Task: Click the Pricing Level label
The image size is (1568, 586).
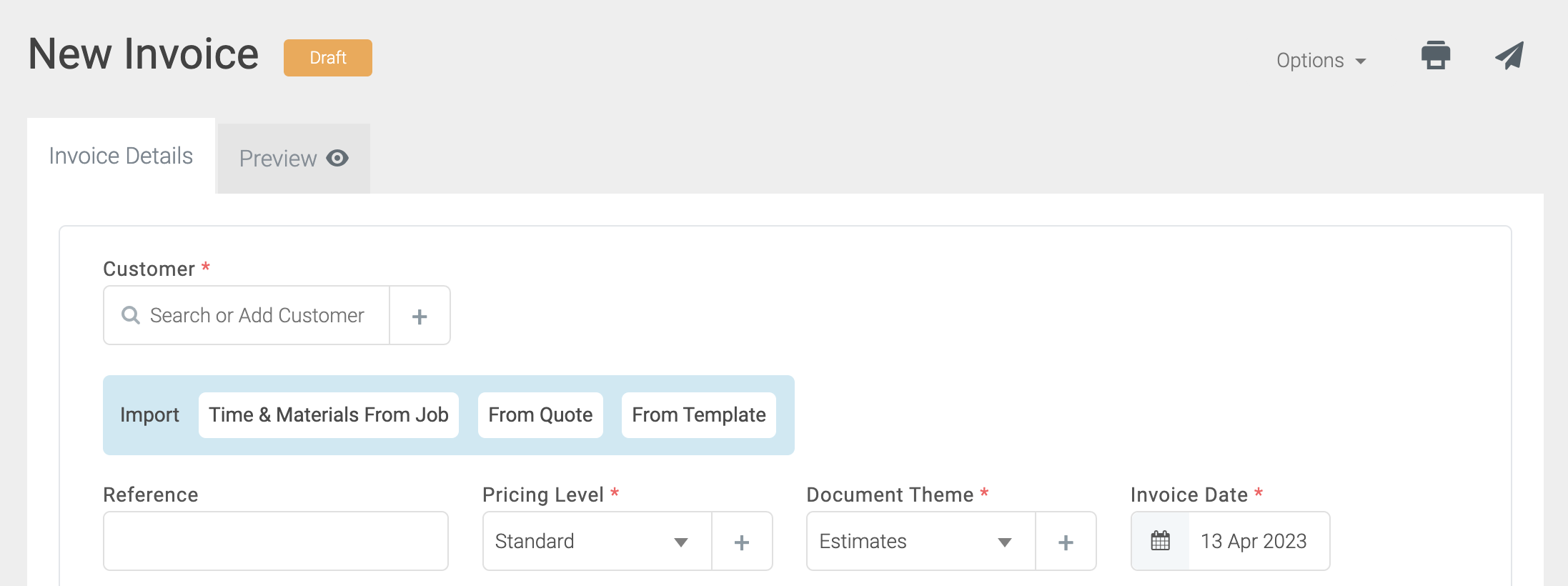Action: [543, 495]
